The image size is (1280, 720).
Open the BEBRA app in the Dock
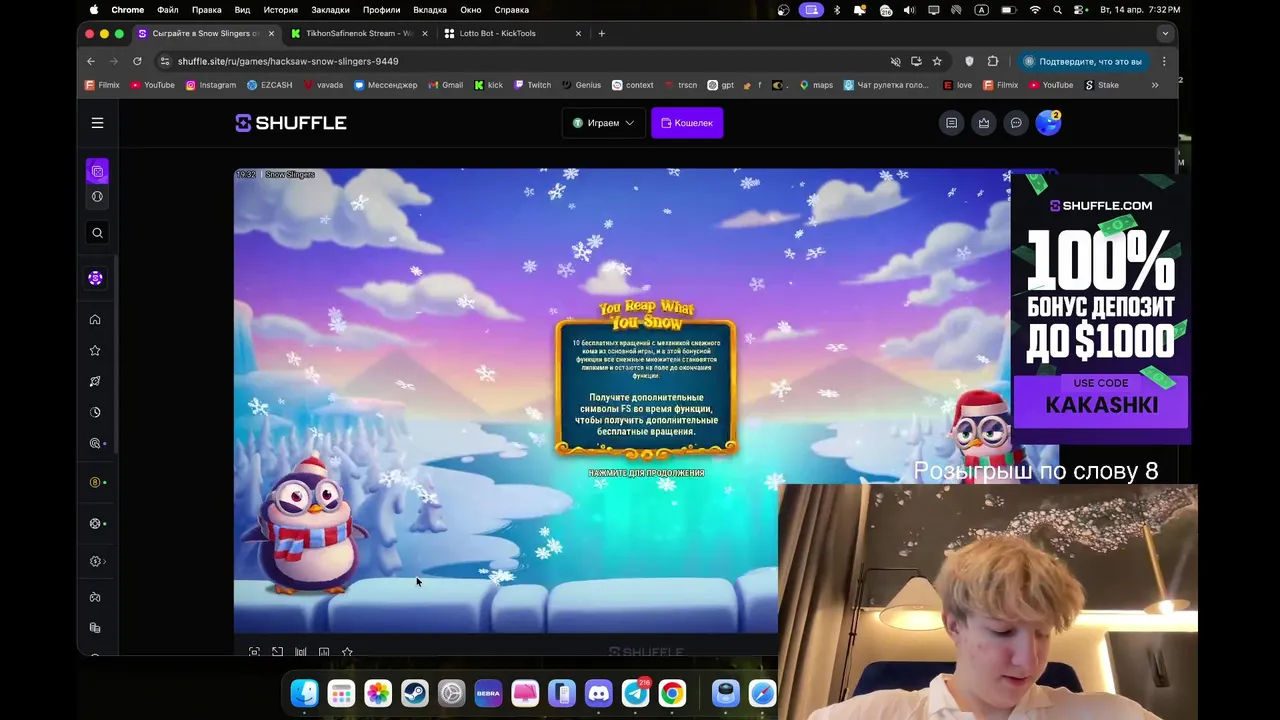pyautogui.click(x=488, y=693)
